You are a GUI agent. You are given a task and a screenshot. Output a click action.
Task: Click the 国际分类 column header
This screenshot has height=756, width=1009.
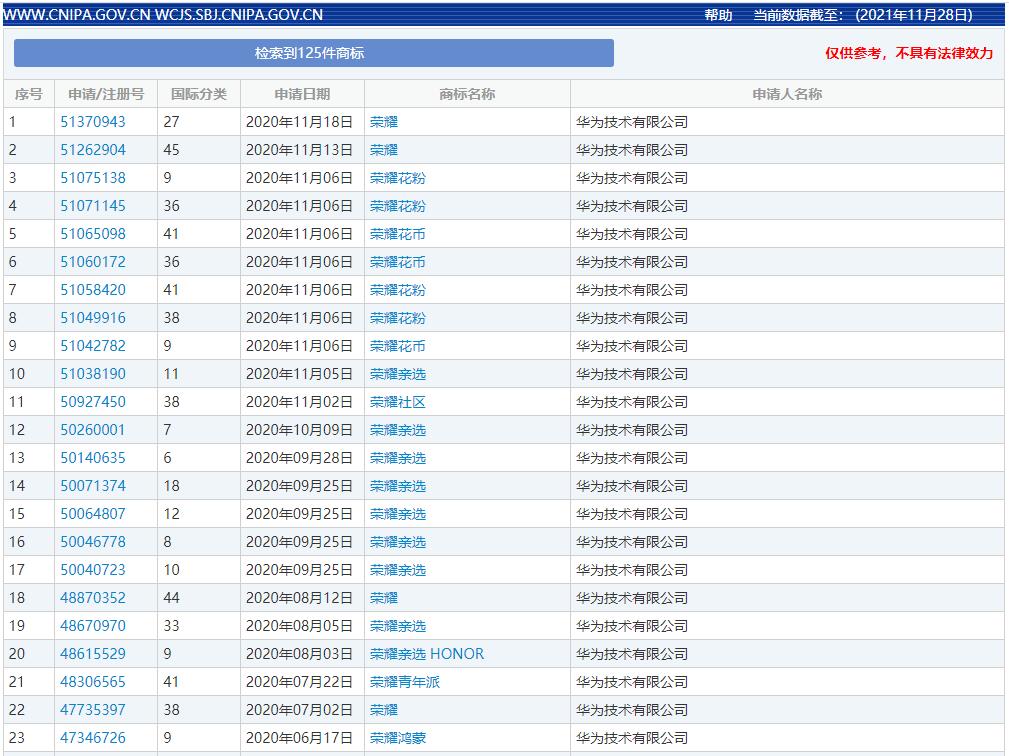click(x=199, y=94)
